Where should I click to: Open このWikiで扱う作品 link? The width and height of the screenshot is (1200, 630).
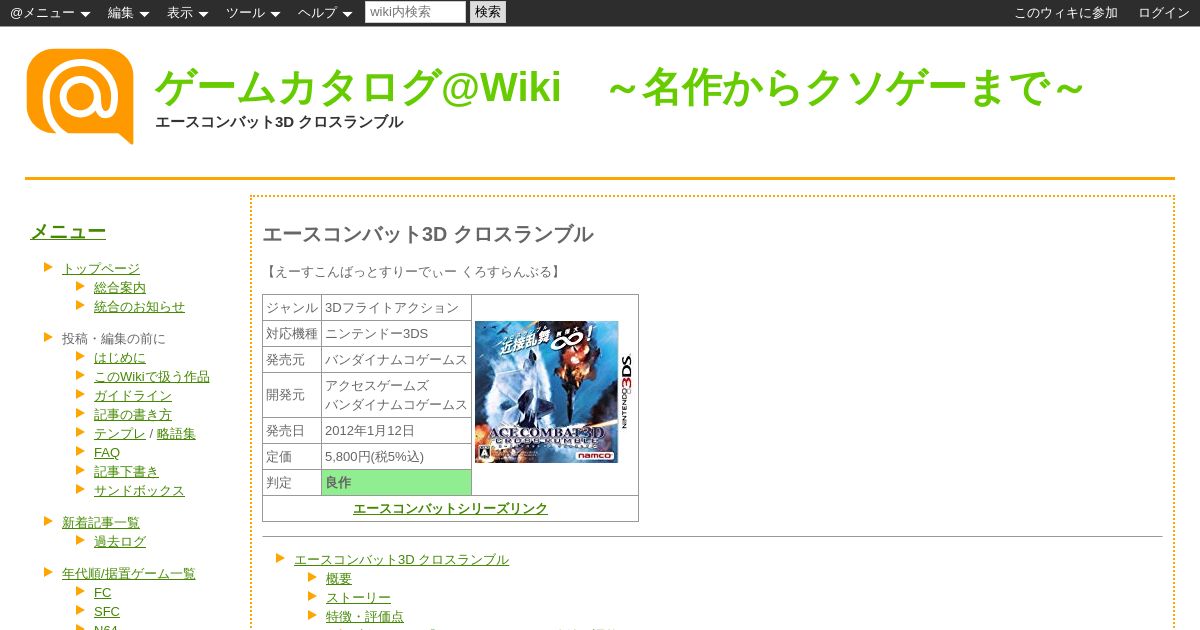[152, 376]
